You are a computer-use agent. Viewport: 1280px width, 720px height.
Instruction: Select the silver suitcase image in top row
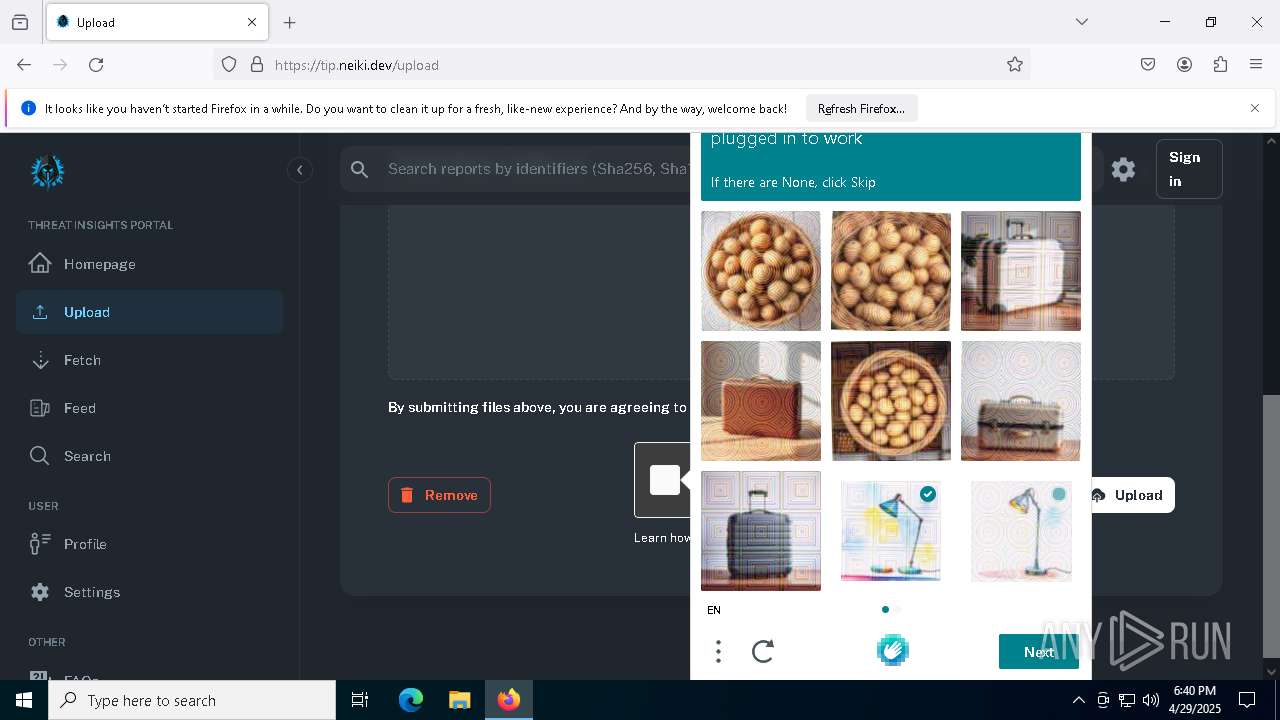[x=1021, y=271]
